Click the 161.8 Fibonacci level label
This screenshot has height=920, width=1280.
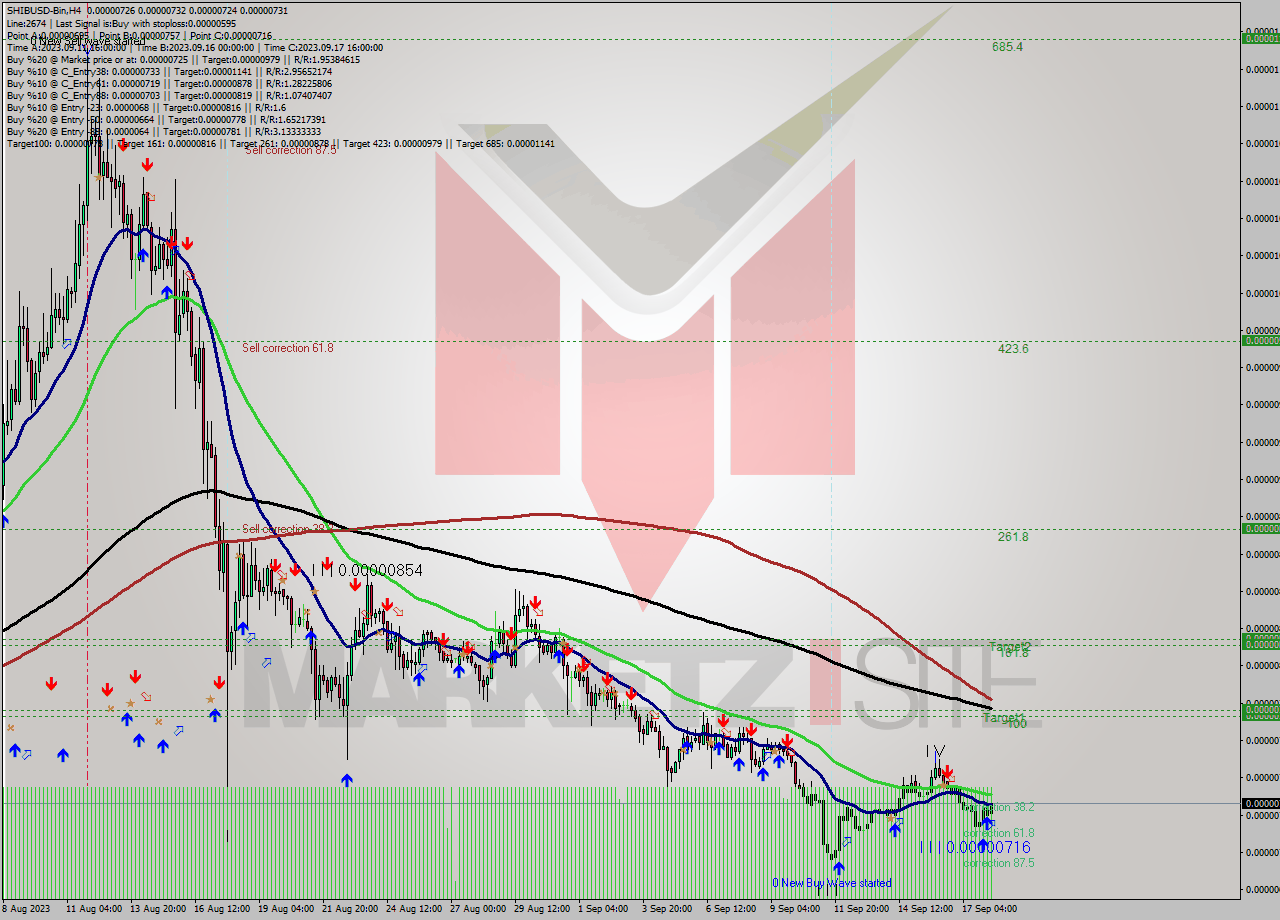1013,653
